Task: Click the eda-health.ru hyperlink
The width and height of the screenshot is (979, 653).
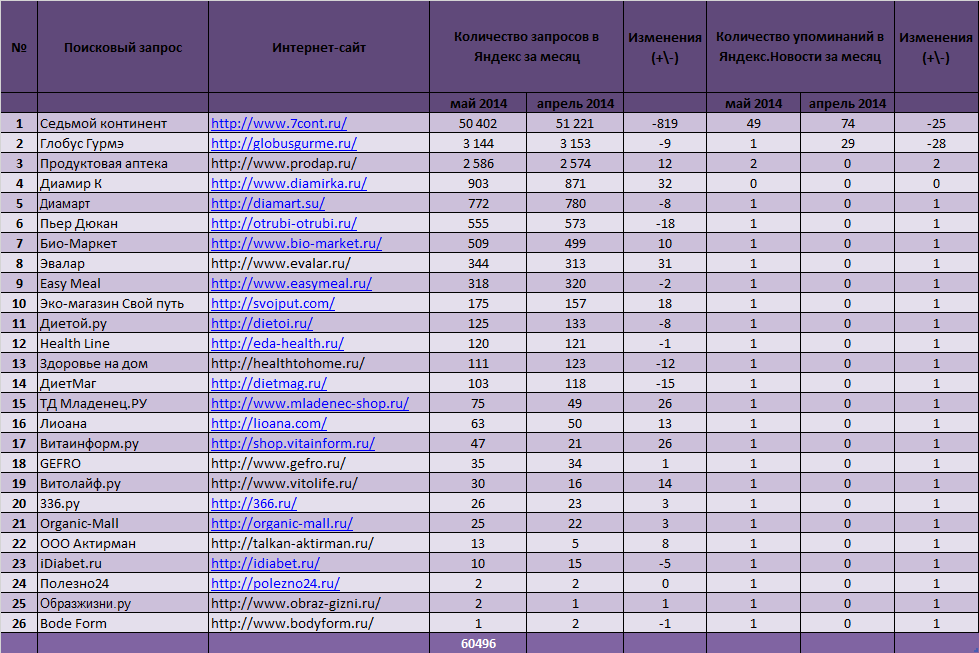Action: pos(277,343)
